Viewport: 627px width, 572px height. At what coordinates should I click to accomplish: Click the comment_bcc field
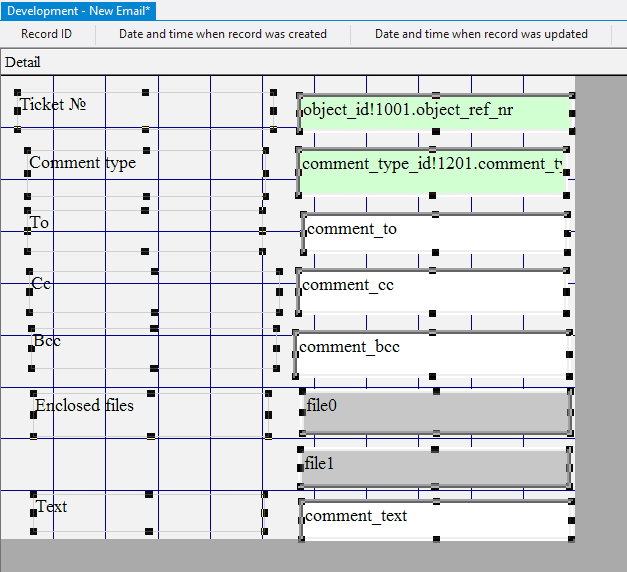tap(433, 352)
